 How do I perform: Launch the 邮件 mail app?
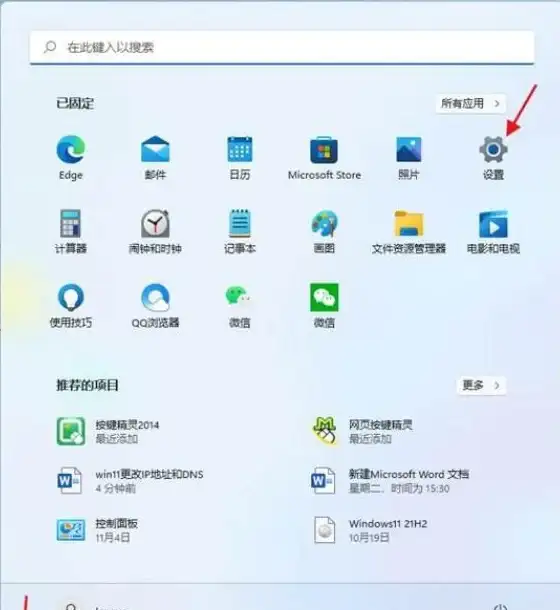[x=155, y=157]
